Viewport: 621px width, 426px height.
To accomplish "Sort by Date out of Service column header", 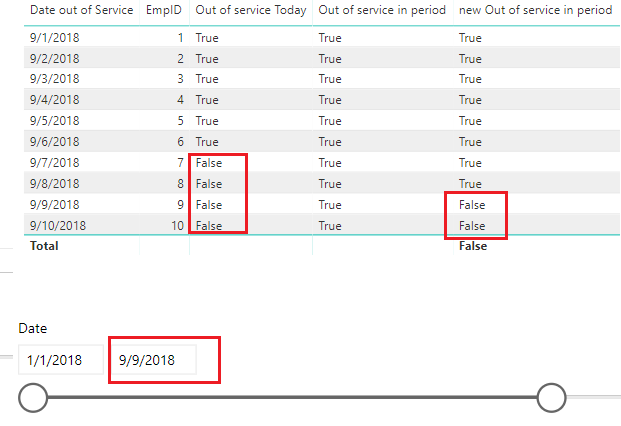I will coord(82,10).
